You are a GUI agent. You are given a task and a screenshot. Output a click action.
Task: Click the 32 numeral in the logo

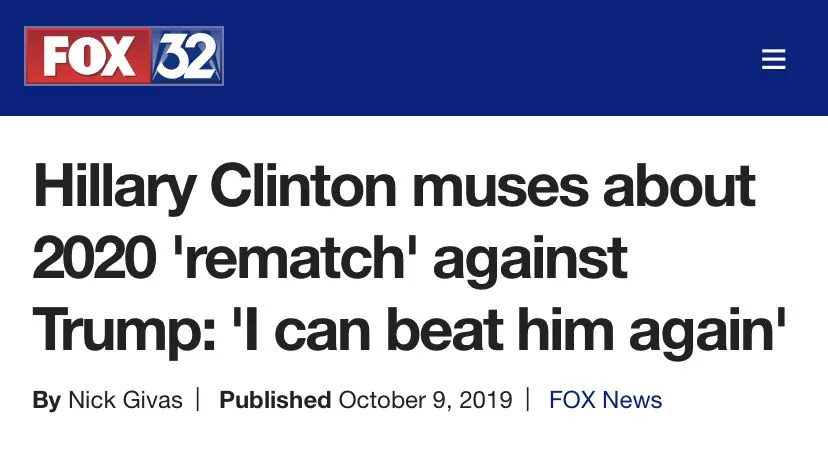click(184, 56)
